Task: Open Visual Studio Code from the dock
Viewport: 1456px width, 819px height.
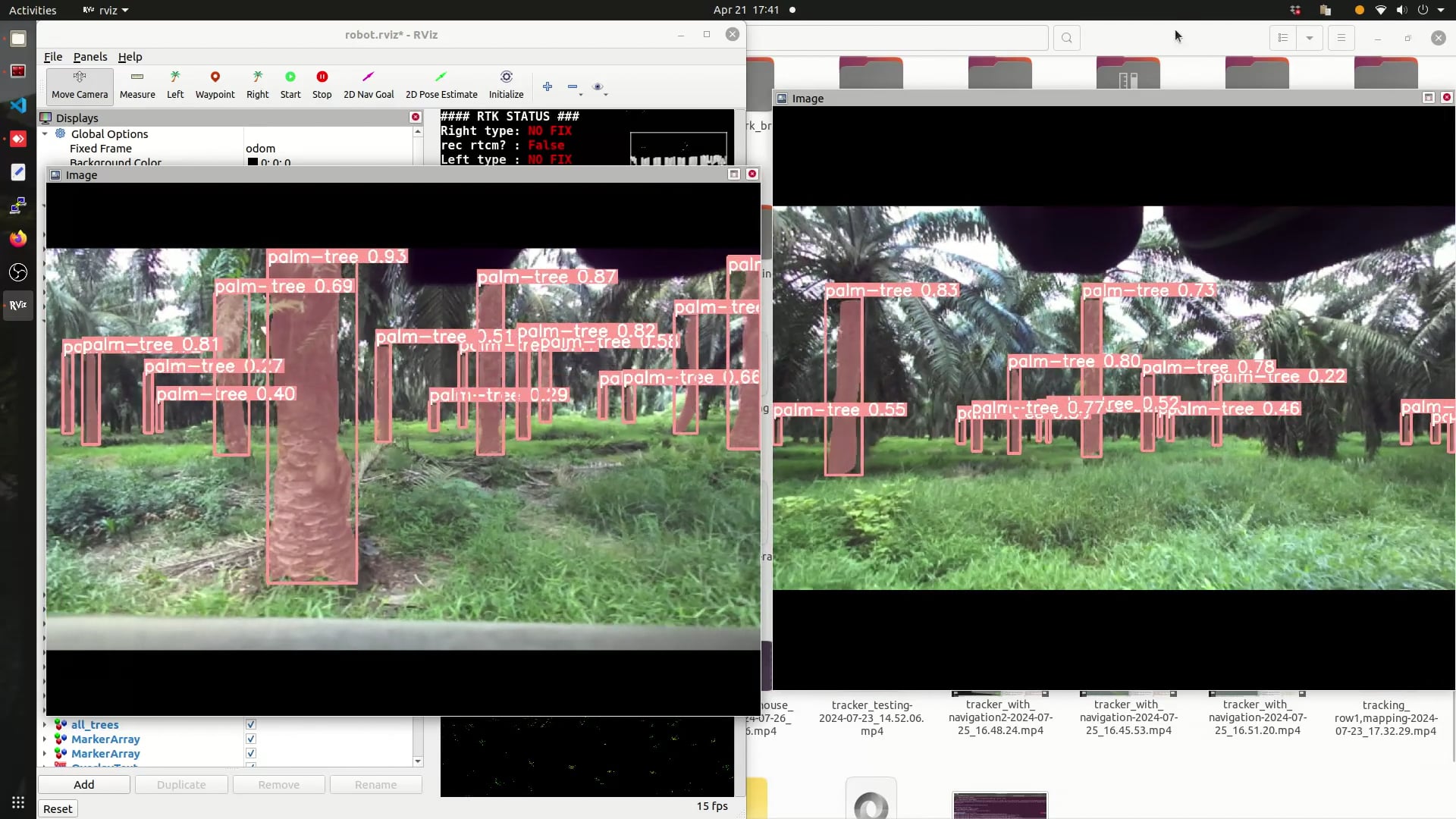Action: [x=18, y=105]
